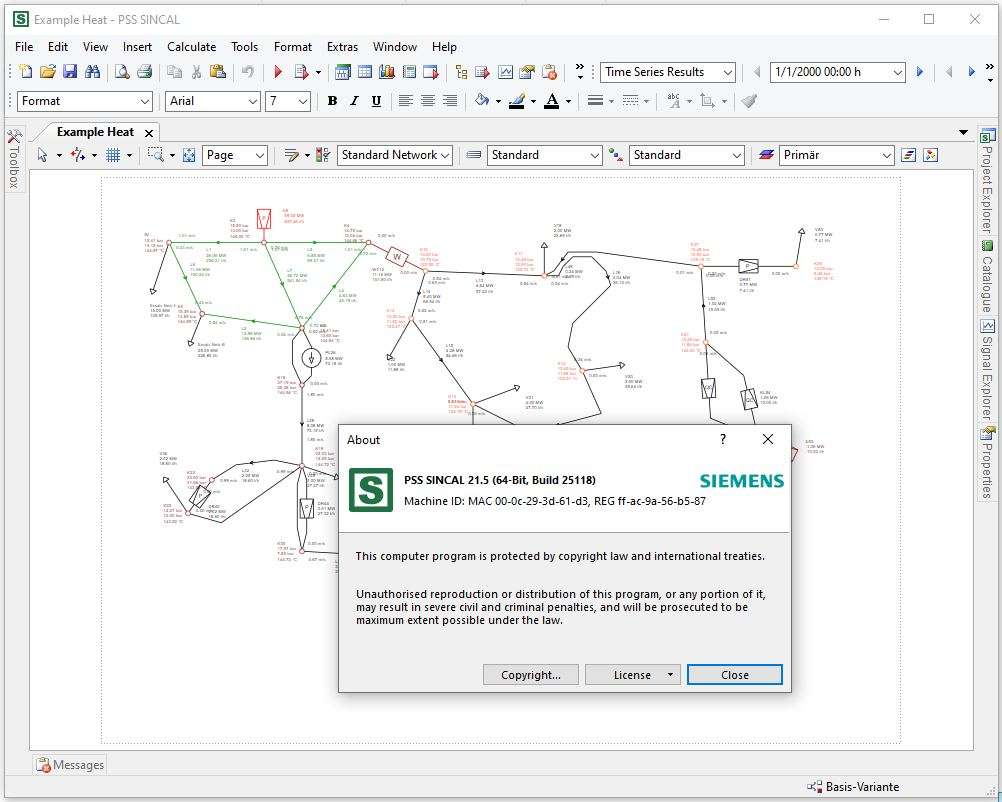Open the Project Explorer side panel

[988, 181]
